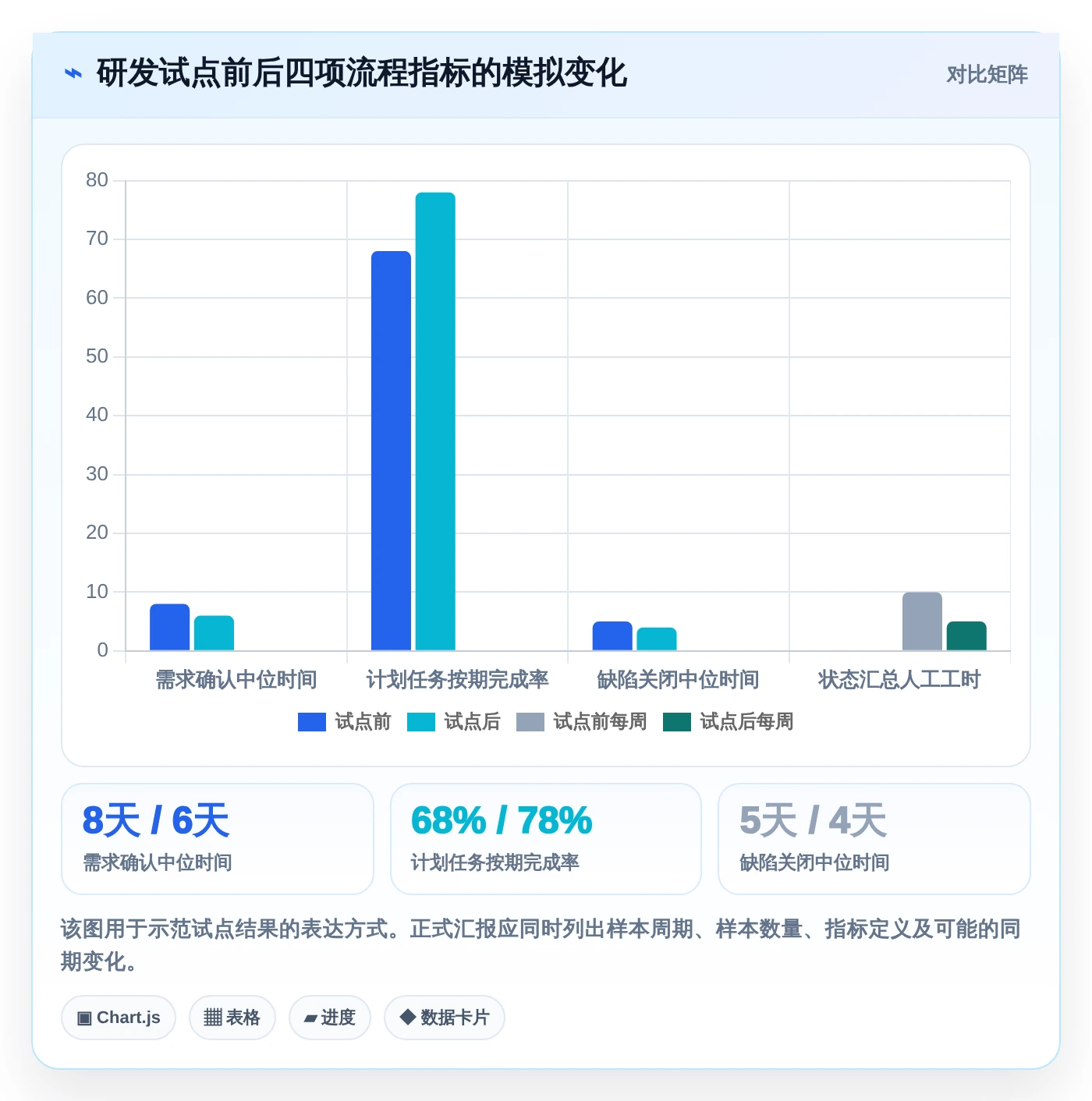Select the Chart.js tag chip

pos(119,1018)
